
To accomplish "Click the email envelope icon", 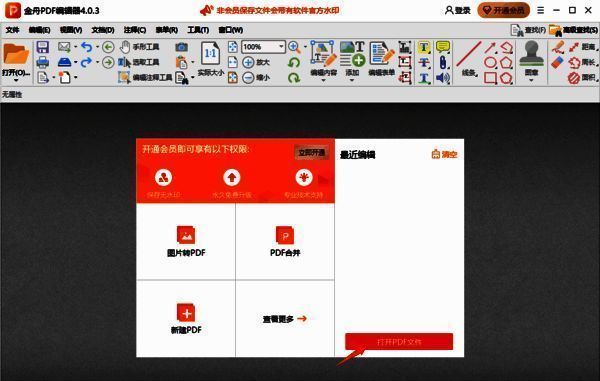I will click(64, 47).
